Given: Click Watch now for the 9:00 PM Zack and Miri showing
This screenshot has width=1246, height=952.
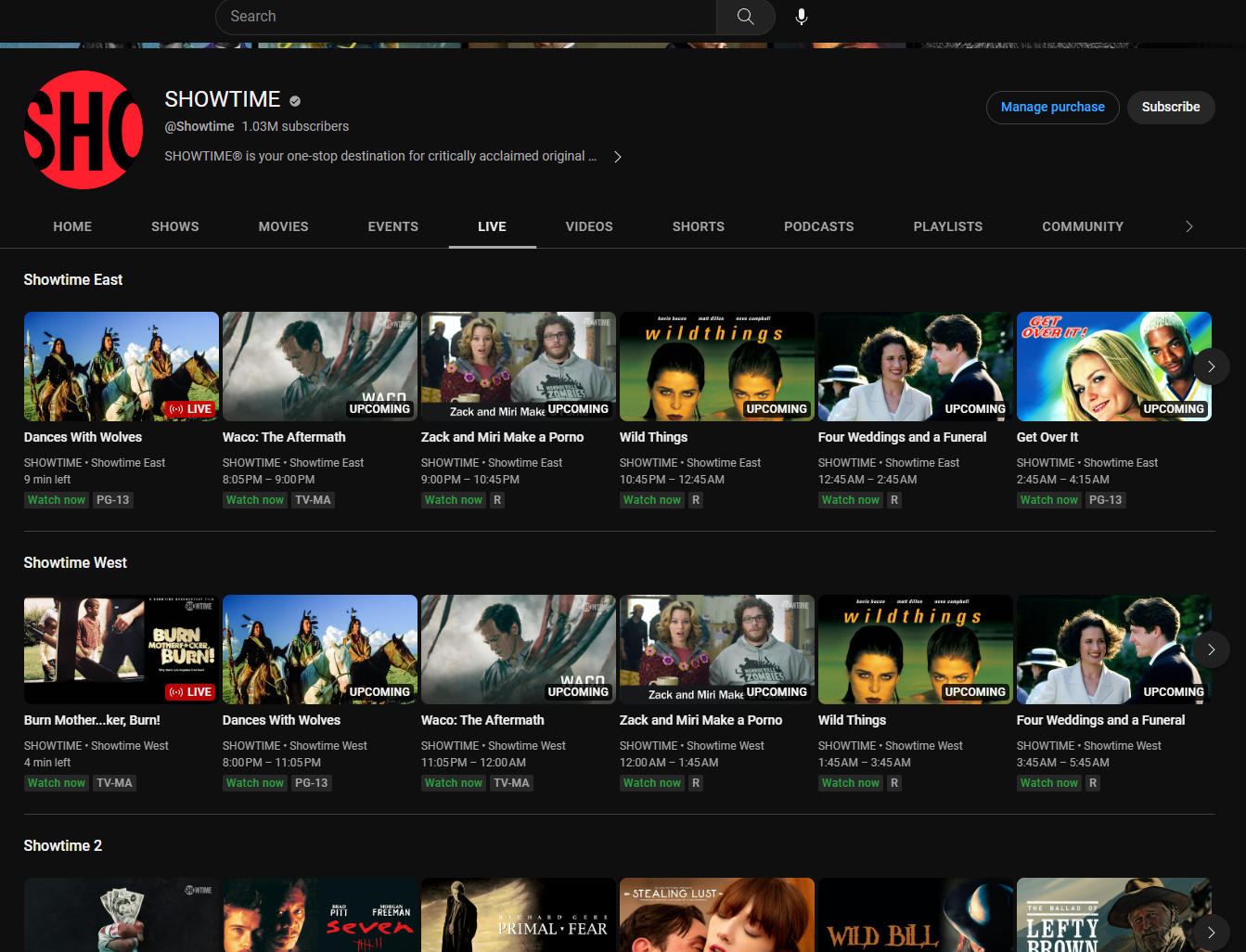Looking at the screenshot, I should [454, 500].
